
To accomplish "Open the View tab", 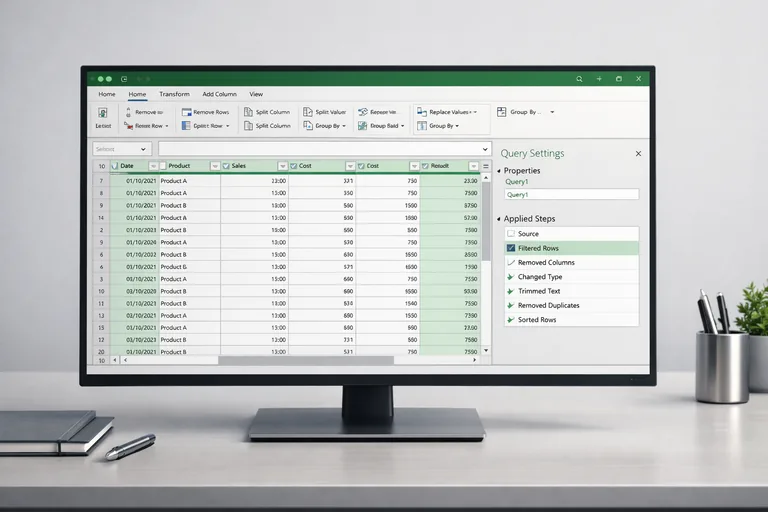I will click(x=256, y=94).
